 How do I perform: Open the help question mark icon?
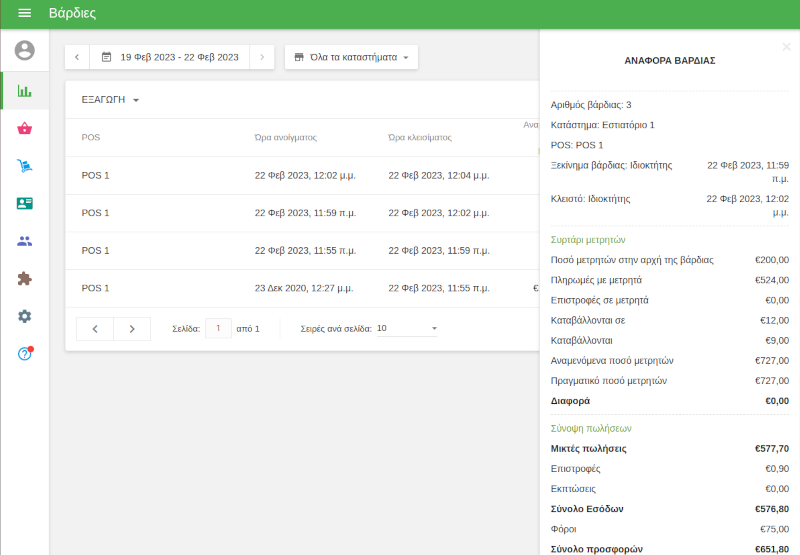pos(25,354)
